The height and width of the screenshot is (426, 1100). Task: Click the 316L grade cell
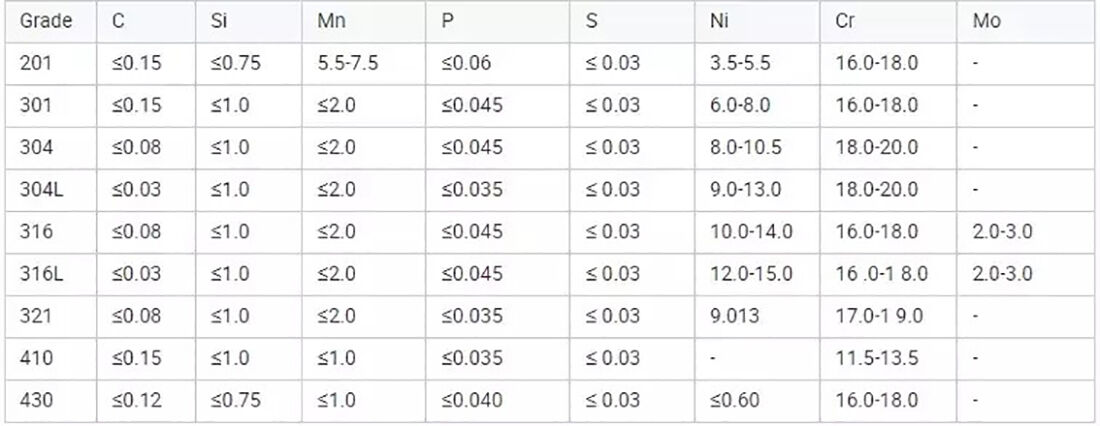coord(37,273)
